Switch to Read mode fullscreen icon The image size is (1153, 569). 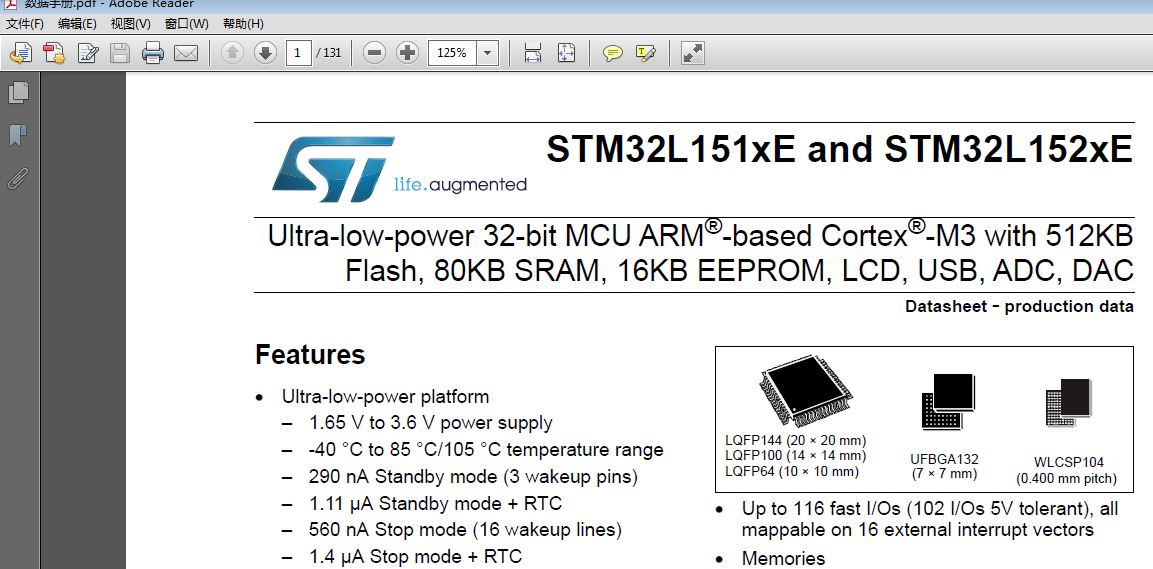tap(693, 53)
